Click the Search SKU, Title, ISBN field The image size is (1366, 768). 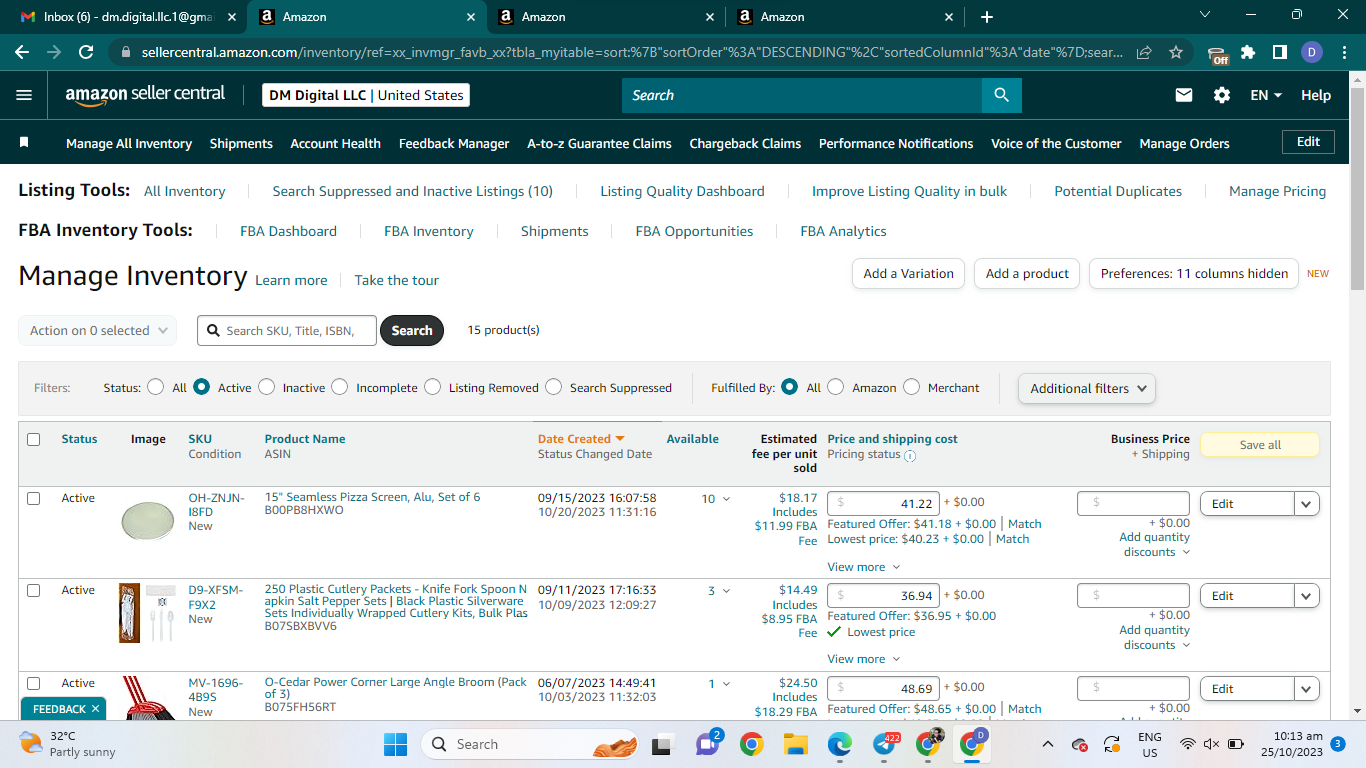point(287,330)
